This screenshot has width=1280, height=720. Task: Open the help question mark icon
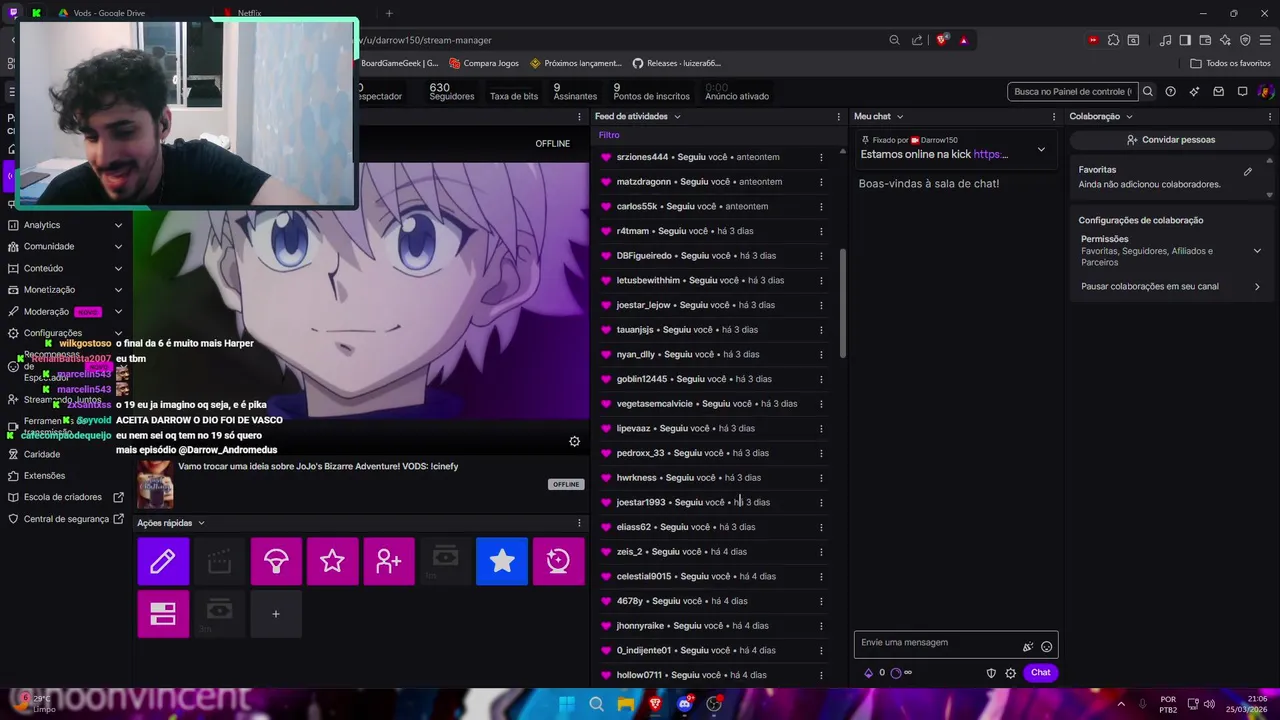coord(1171,91)
